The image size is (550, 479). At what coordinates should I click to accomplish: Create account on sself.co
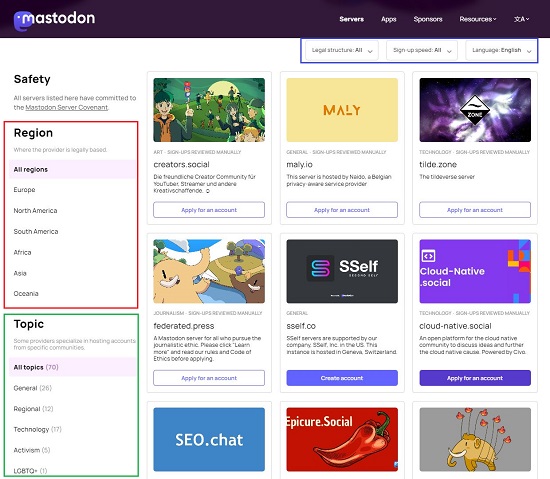(342, 378)
